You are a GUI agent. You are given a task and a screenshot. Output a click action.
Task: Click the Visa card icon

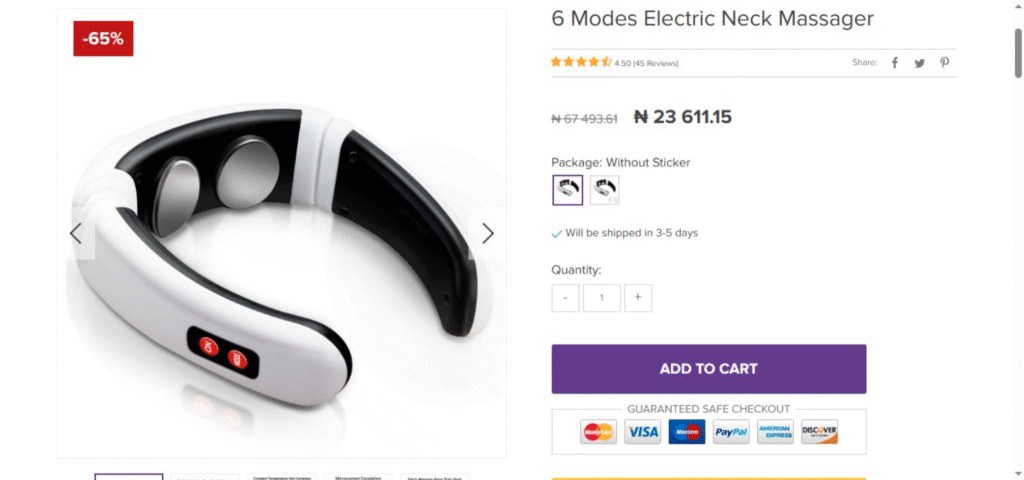(643, 432)
